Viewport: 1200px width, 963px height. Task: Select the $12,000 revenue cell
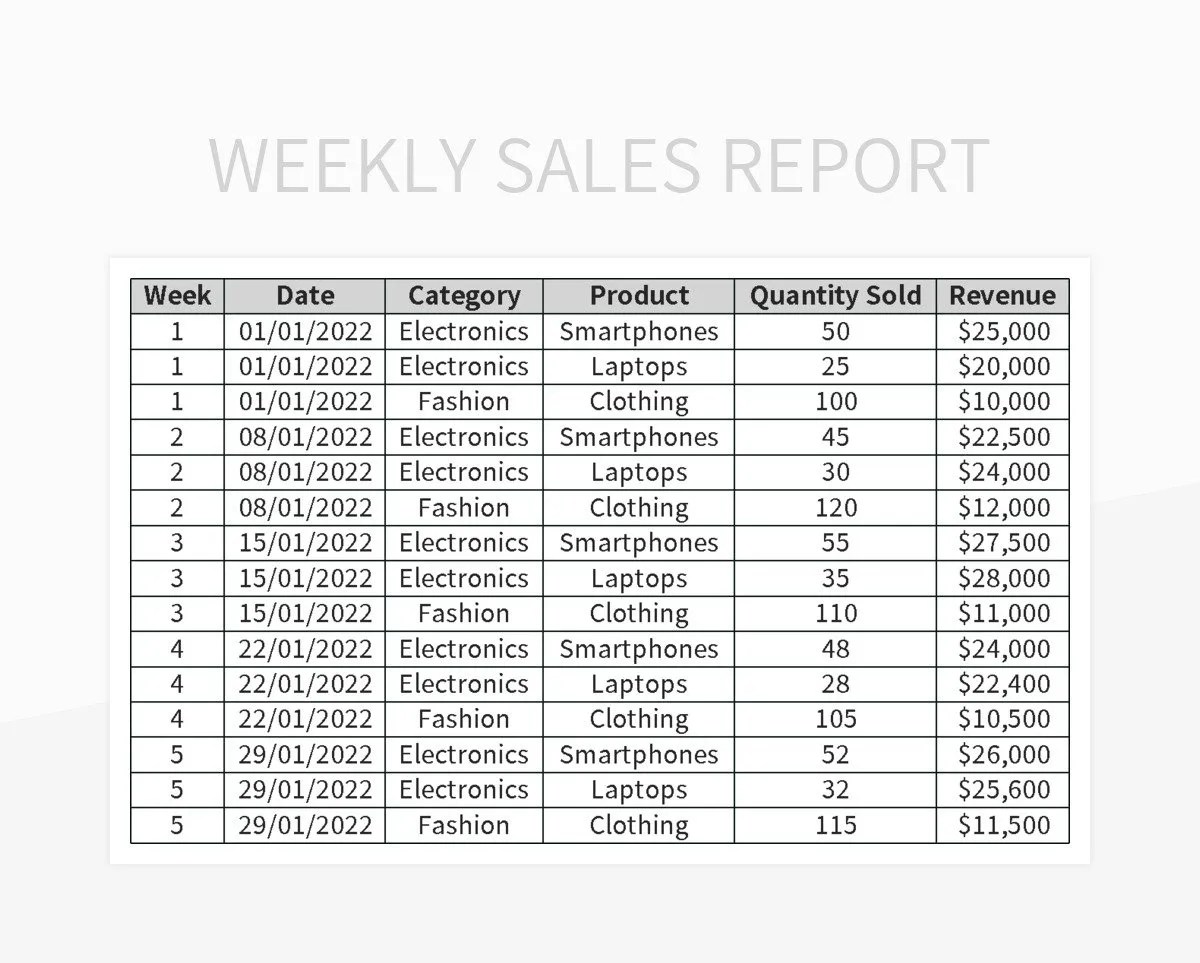(x=1003, y=507)
